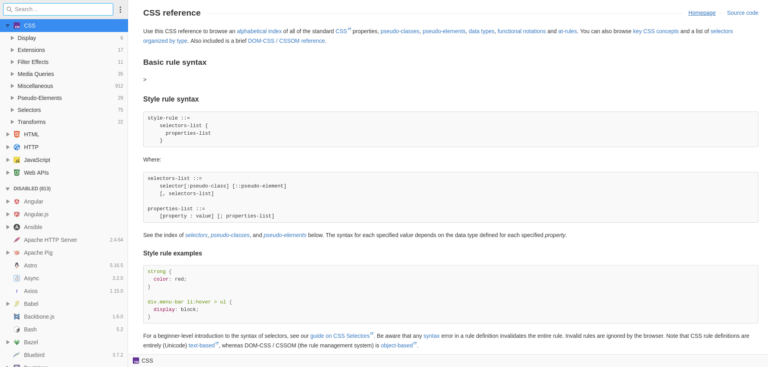The height and width of the screenshot is (367, 768).
Task: Click the Web APIs icon
Action: pos(17,172)
